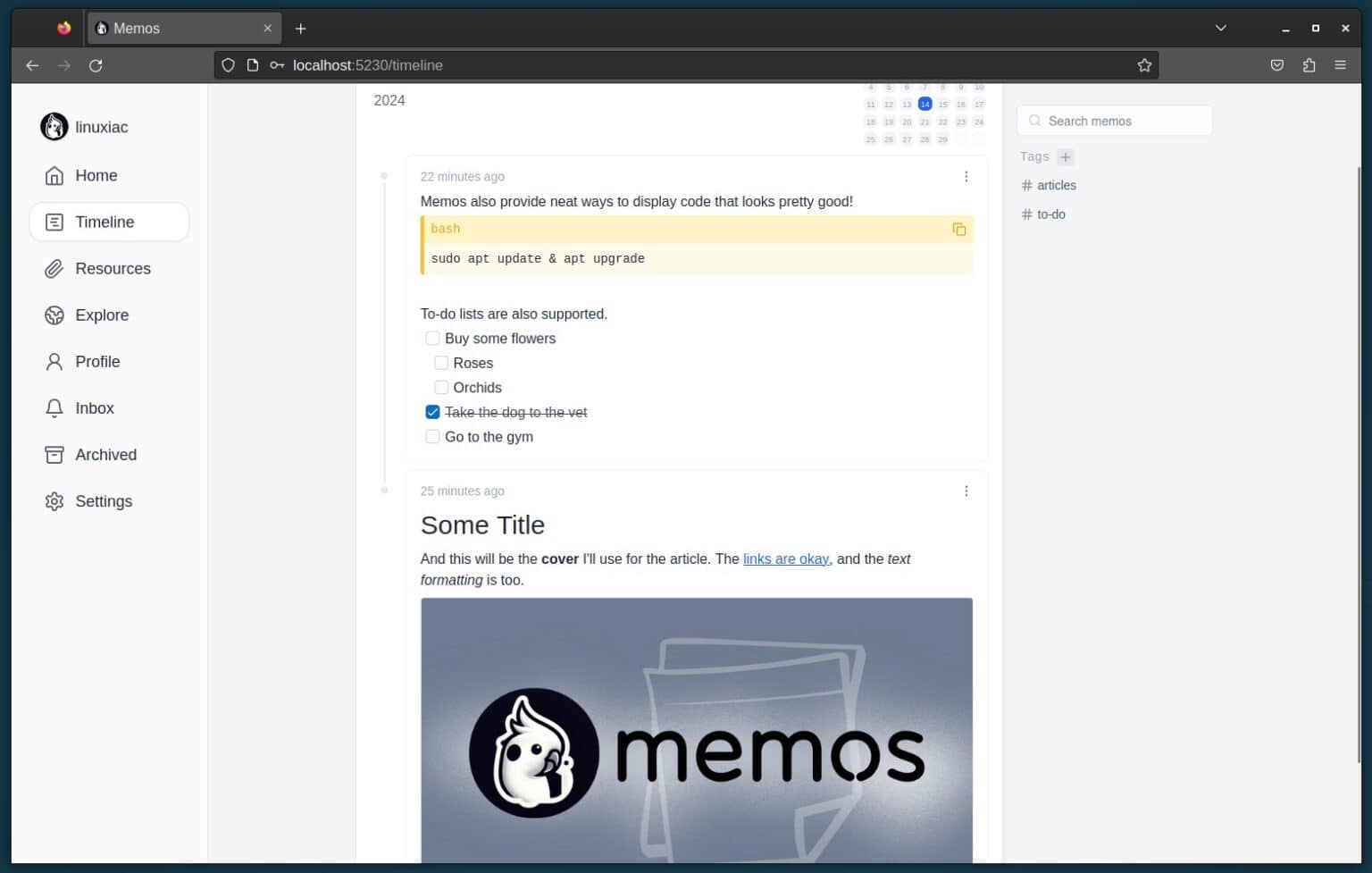Open the options menu of the 22-minutes-ago memo
The image size is (1372, 873).
pyautogui.click(x=966, y=176)
